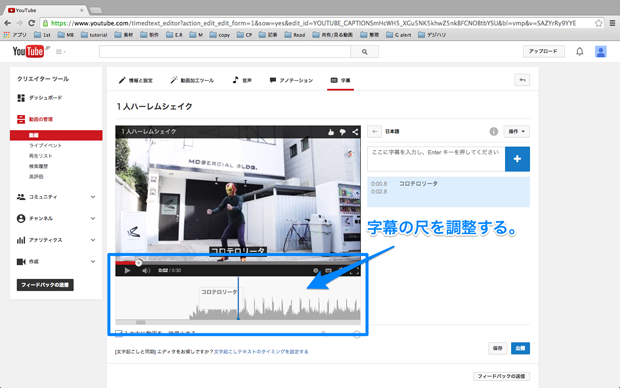This screenshot has height=388, width=620.
Task: Toggle the checkbox below the waveform timeline
Action: pos(119,333)
